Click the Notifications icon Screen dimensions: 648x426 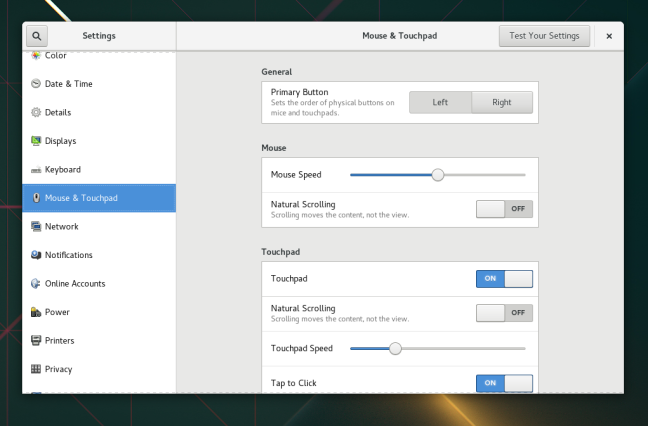click(x=36, y=255)
